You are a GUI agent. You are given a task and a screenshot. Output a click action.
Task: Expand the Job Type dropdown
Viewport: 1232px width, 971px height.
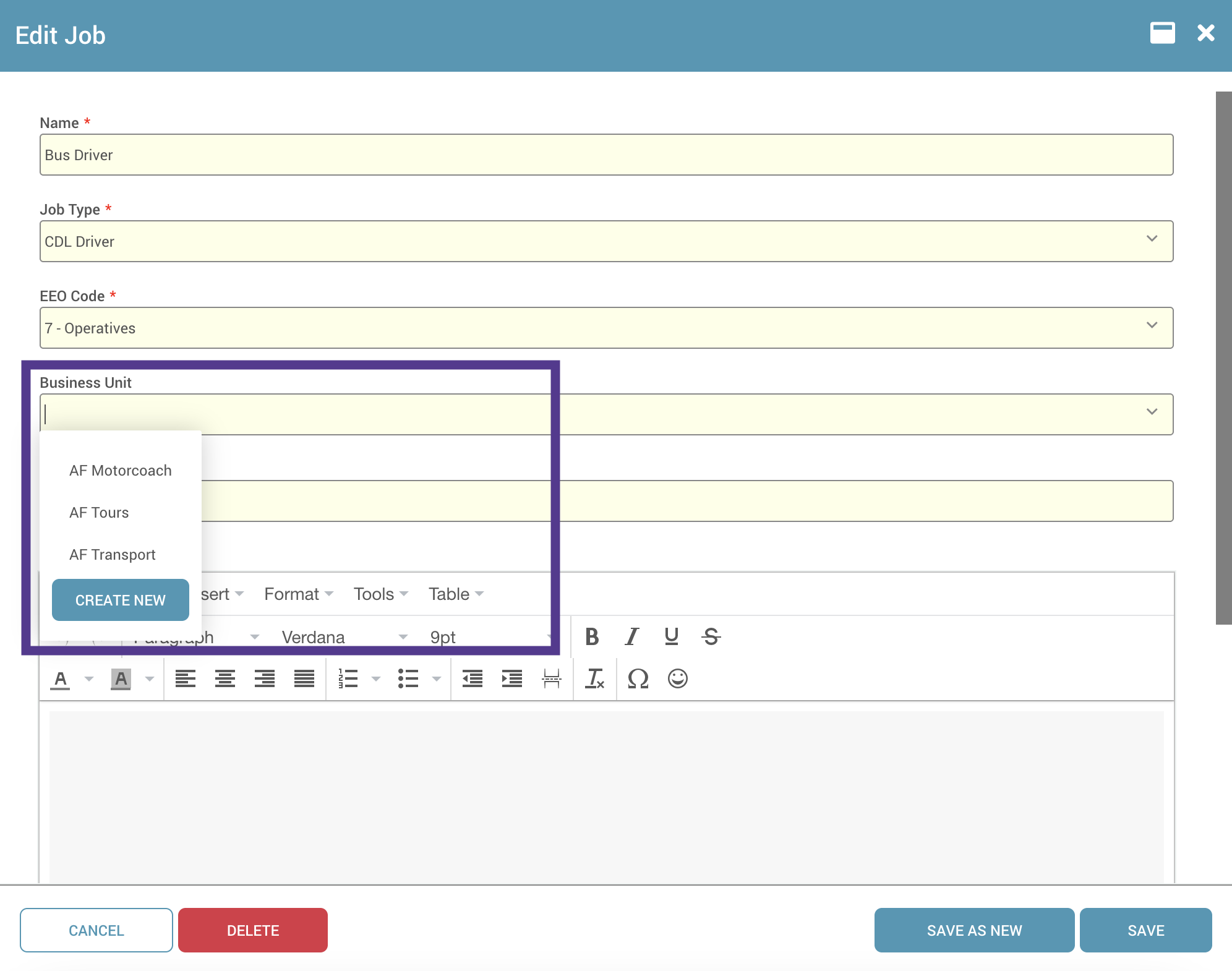click(x=1151, y=239)
